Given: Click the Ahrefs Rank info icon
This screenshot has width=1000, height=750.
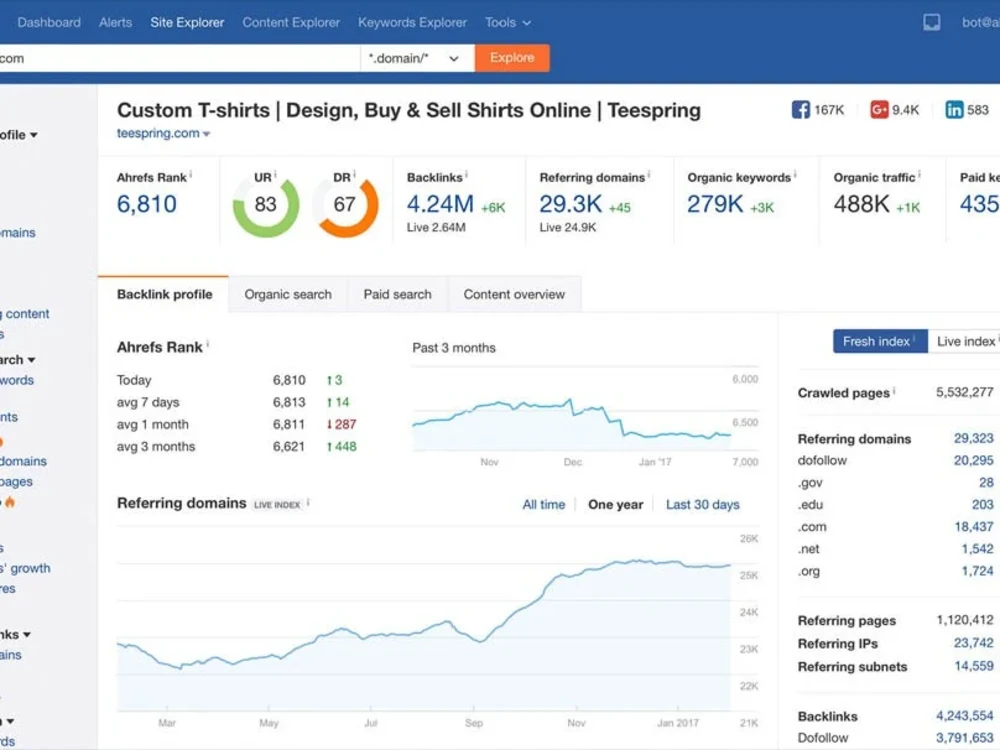Looking at the screenshot, I should click(x=191, y=174).
